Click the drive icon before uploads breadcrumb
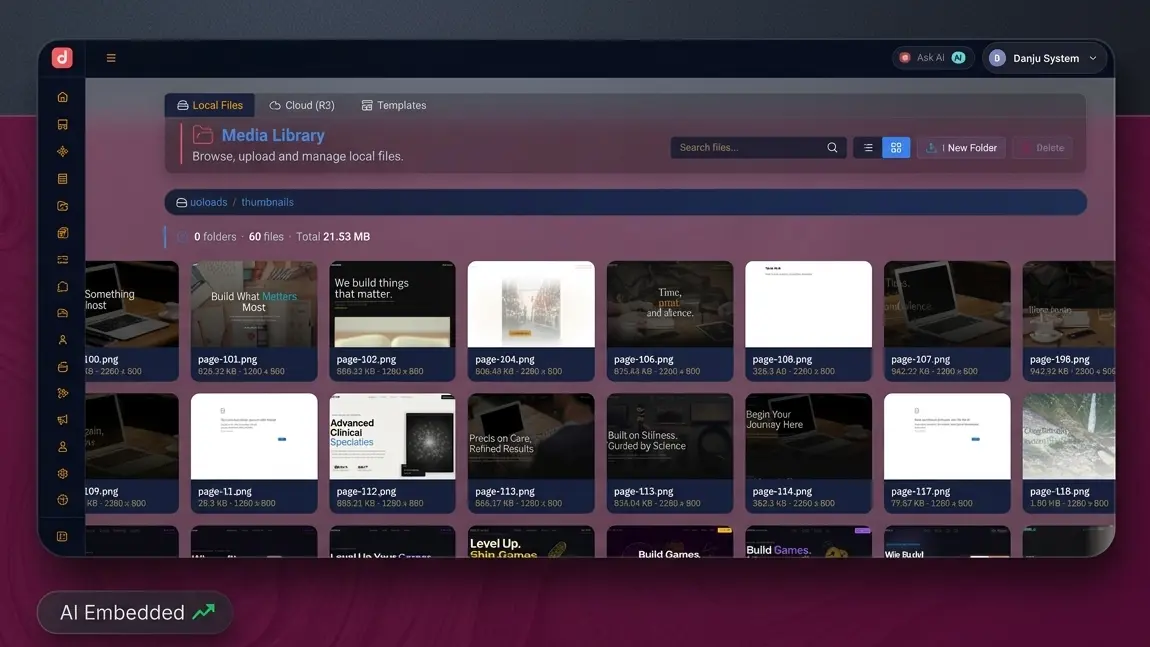 (x=181, y=202)
